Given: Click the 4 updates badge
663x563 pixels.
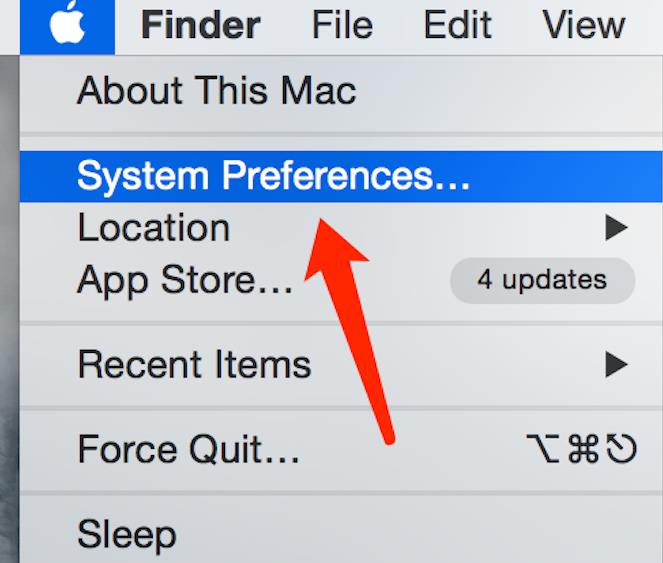Looking at the screenshot, I should tap(541, 281).
